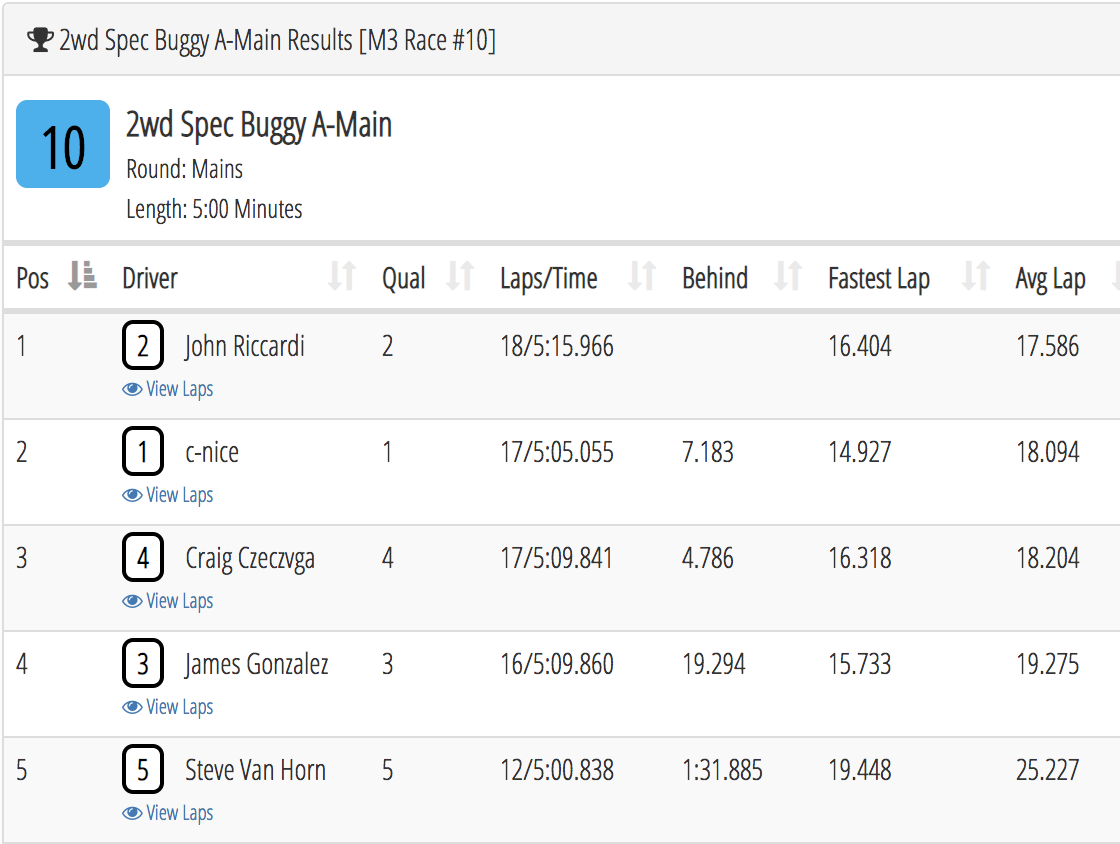Click car number 2 badge for John Riccardi

pos(143,347)
